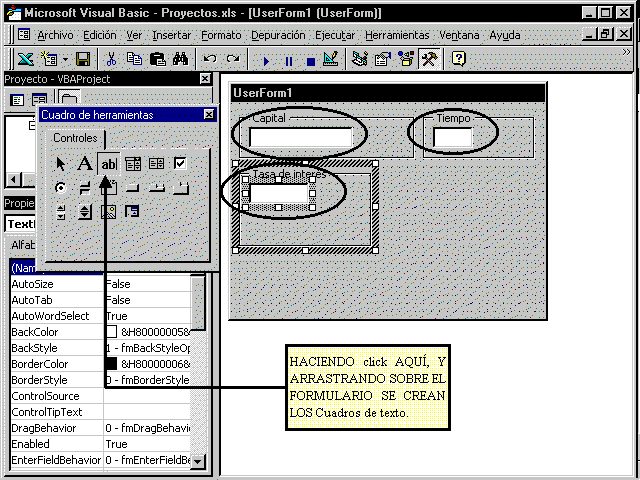Select the TextBox (abl) control tool
640x480 pixels.
pos(109,164)
